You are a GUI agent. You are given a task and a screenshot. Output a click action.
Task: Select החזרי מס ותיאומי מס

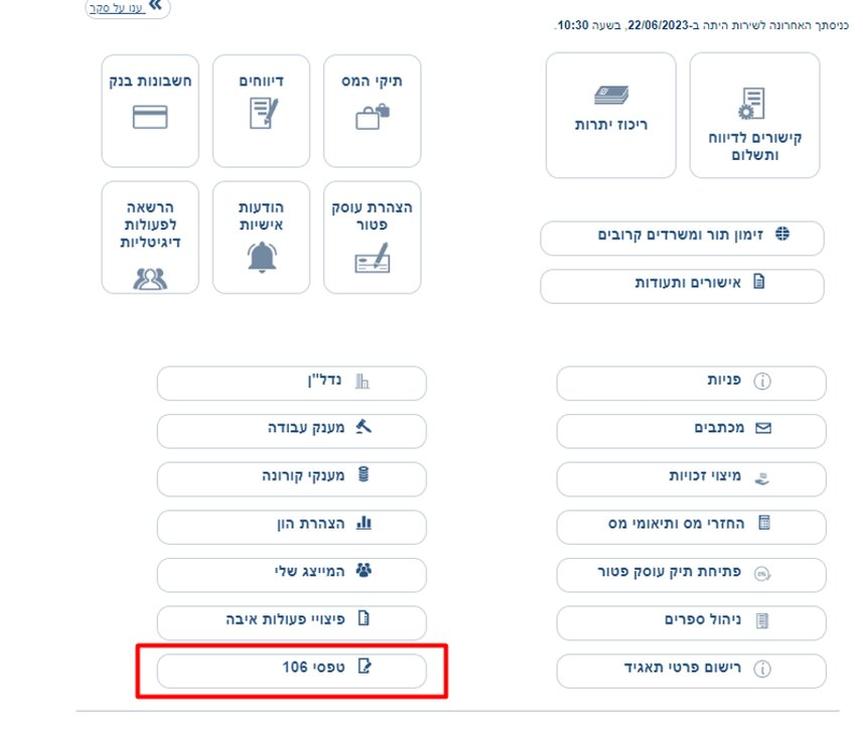tap(691, 527)
